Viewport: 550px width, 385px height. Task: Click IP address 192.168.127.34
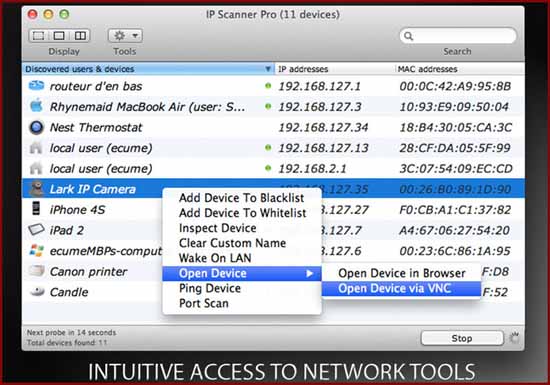pyautogui.click(x=323, y=128)
